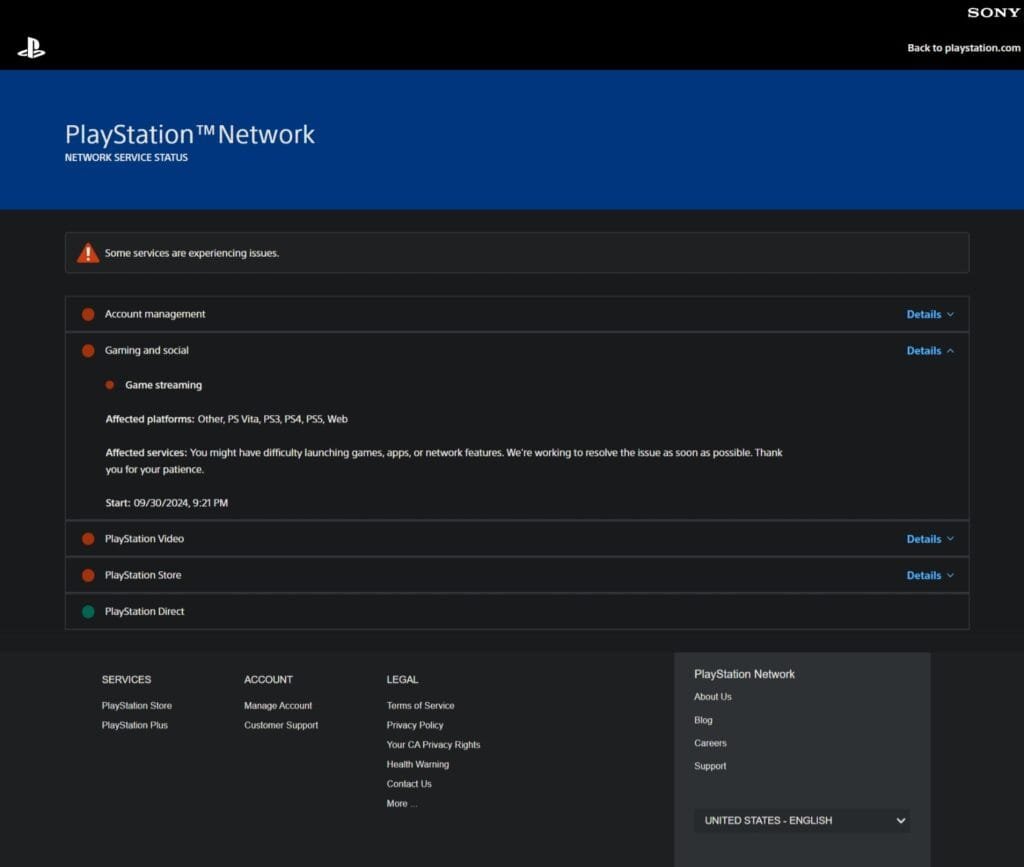
Task: Click the Start: 09/30/2024, 9:21 PM text
Action: [167, 503]
